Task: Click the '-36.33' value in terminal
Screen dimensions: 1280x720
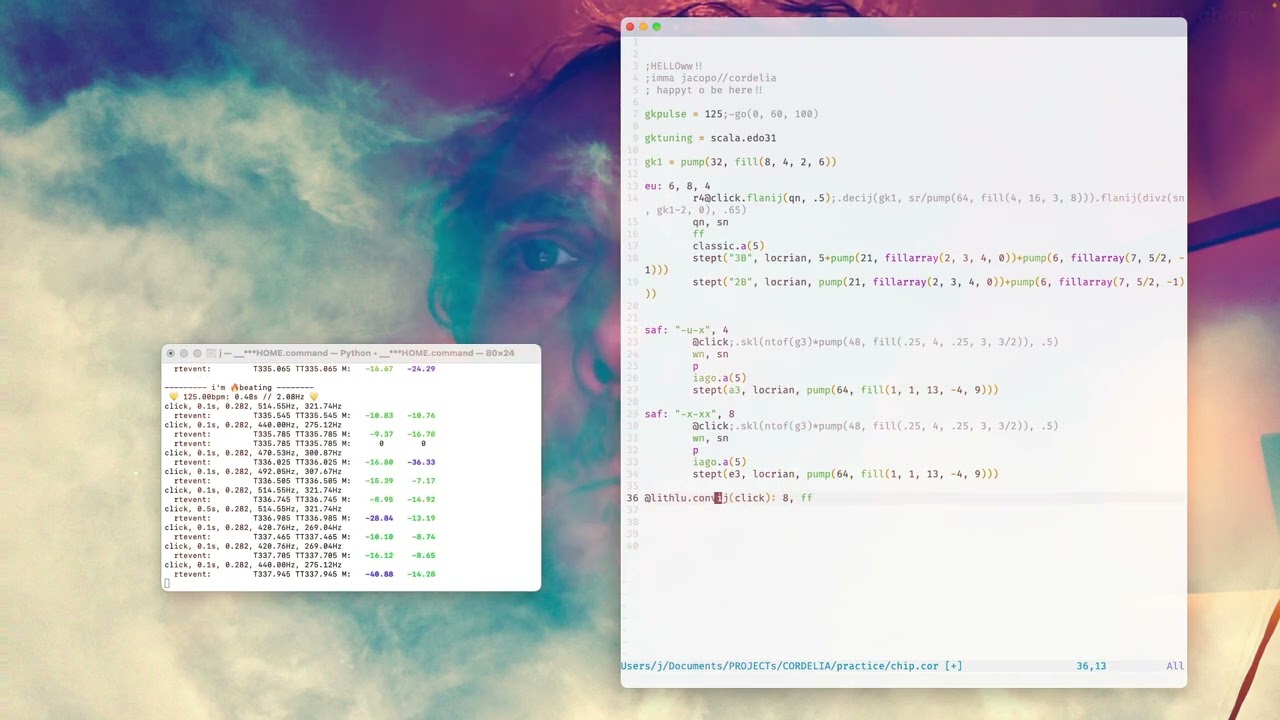Action: tap(421, 462)
